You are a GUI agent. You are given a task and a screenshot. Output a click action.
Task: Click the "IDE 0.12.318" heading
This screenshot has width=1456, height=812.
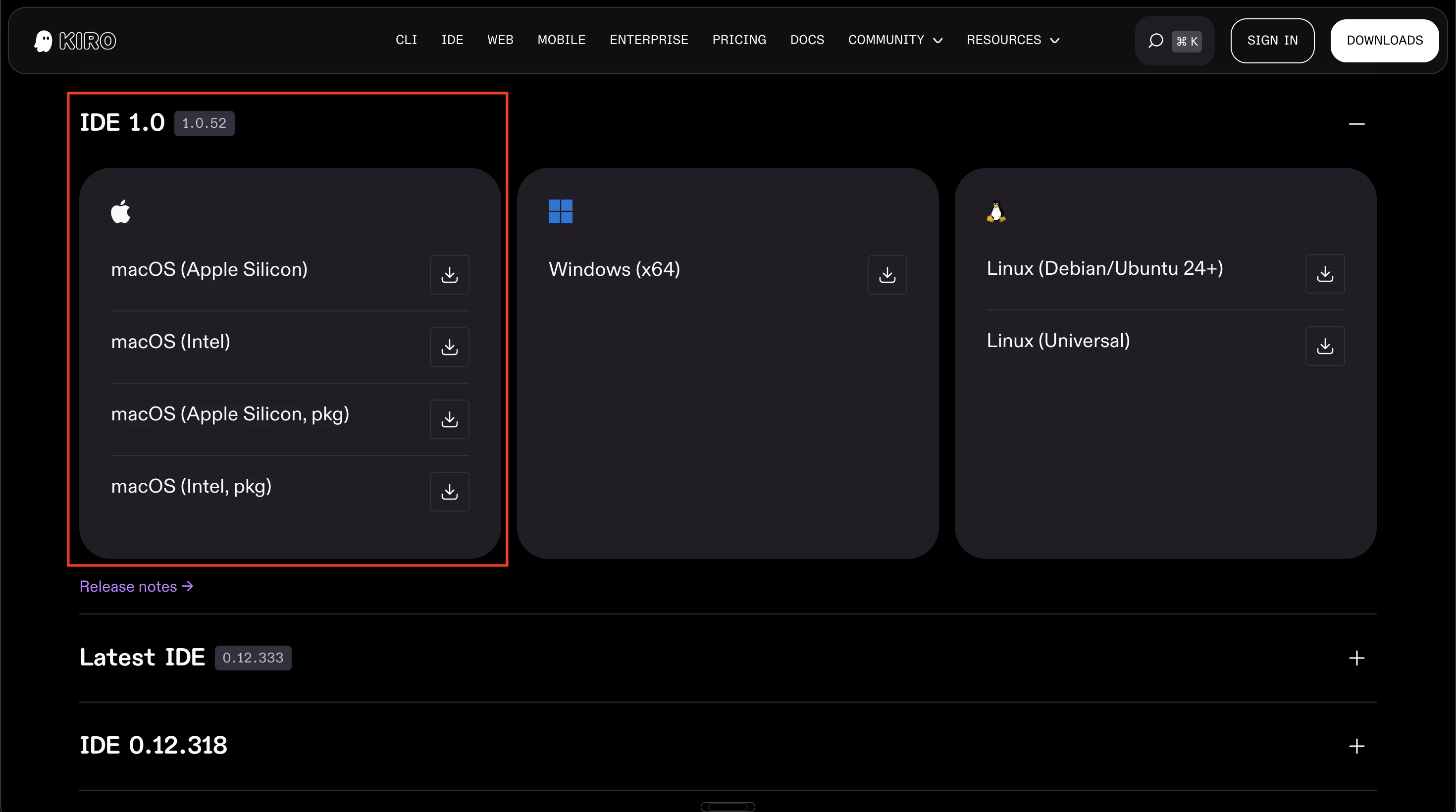point(153,745)
